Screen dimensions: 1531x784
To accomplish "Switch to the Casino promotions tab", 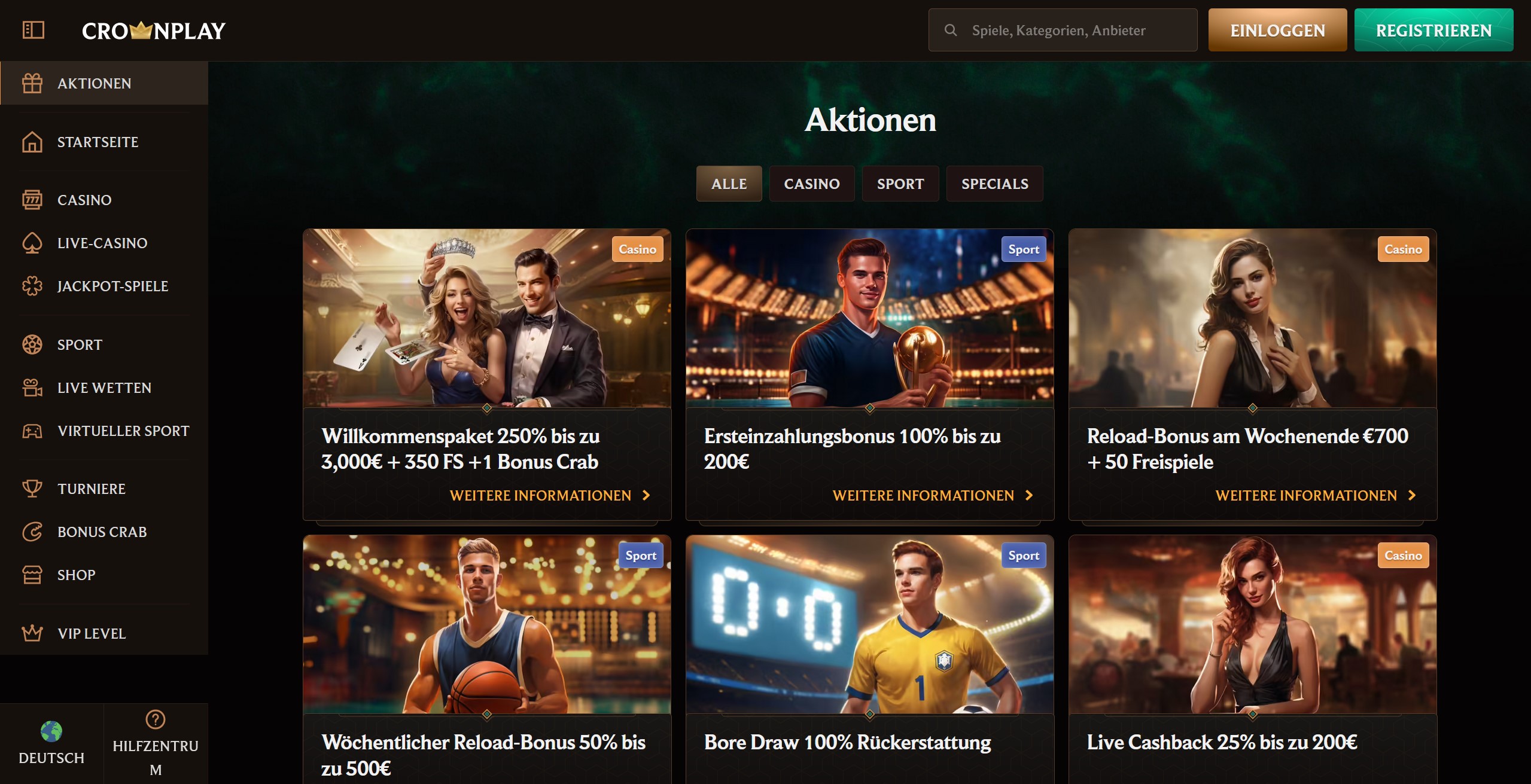I will click(x=812, y=184).
